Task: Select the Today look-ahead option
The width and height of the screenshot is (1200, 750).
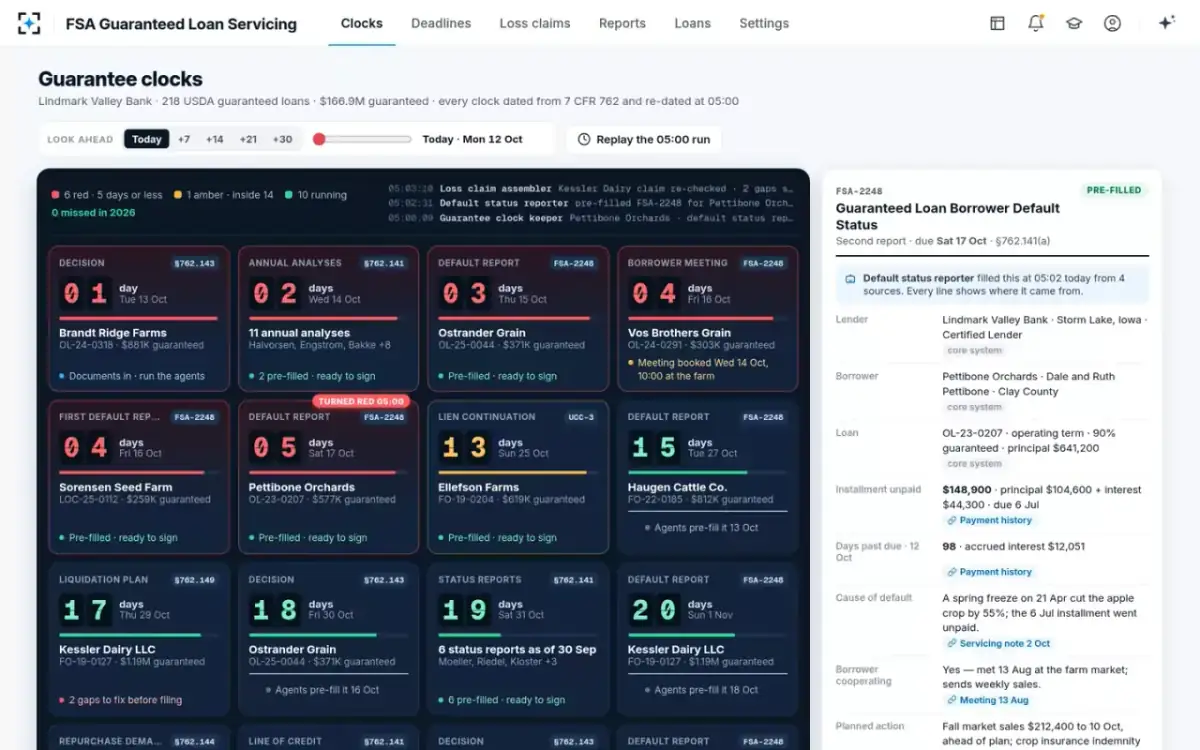Action: click(147, 139)
